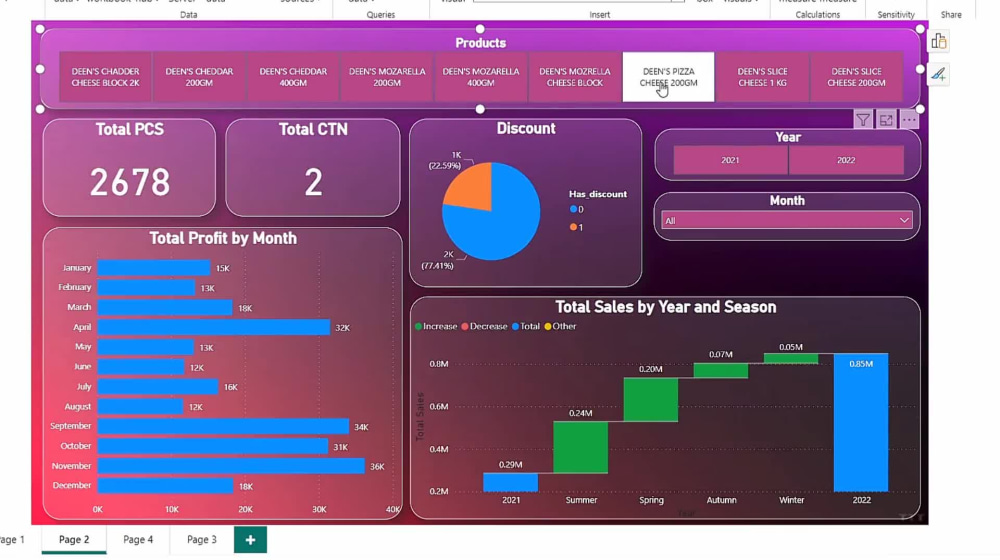
Task: Click the 0.85M data label
Action: [x=861, y=364]
